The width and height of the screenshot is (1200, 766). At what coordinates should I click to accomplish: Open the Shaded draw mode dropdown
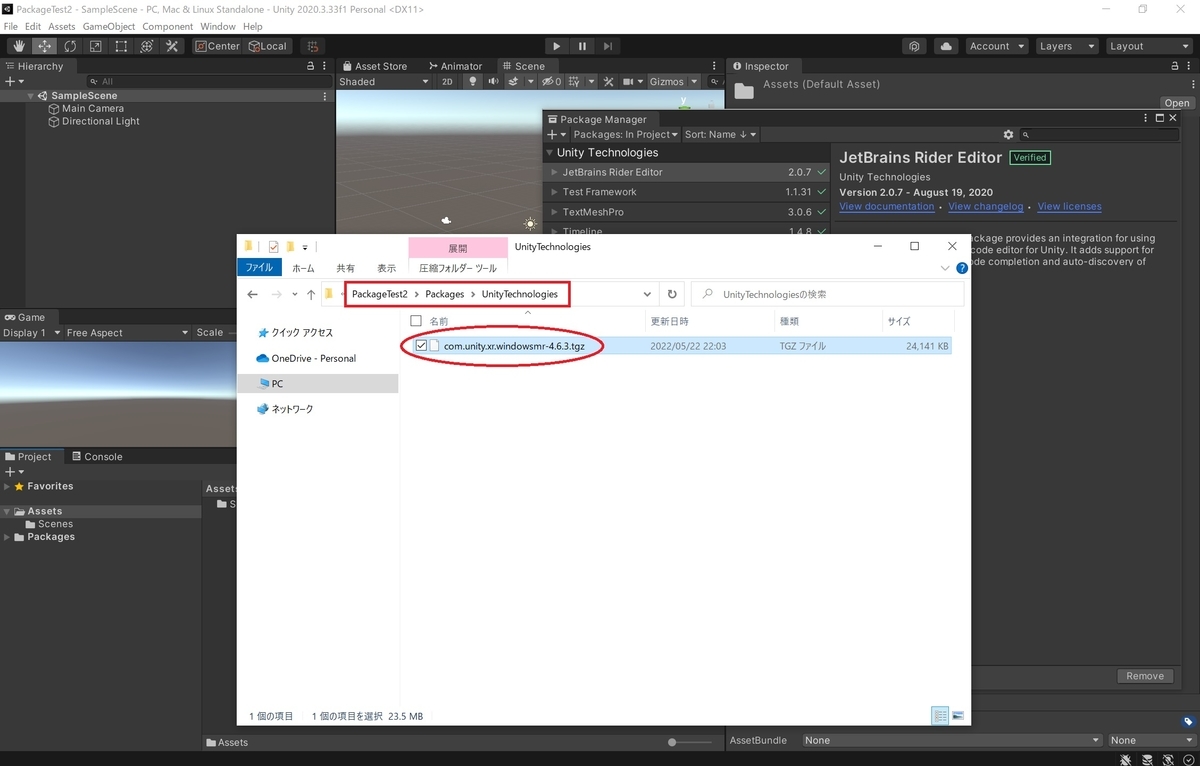click(383, 82)
